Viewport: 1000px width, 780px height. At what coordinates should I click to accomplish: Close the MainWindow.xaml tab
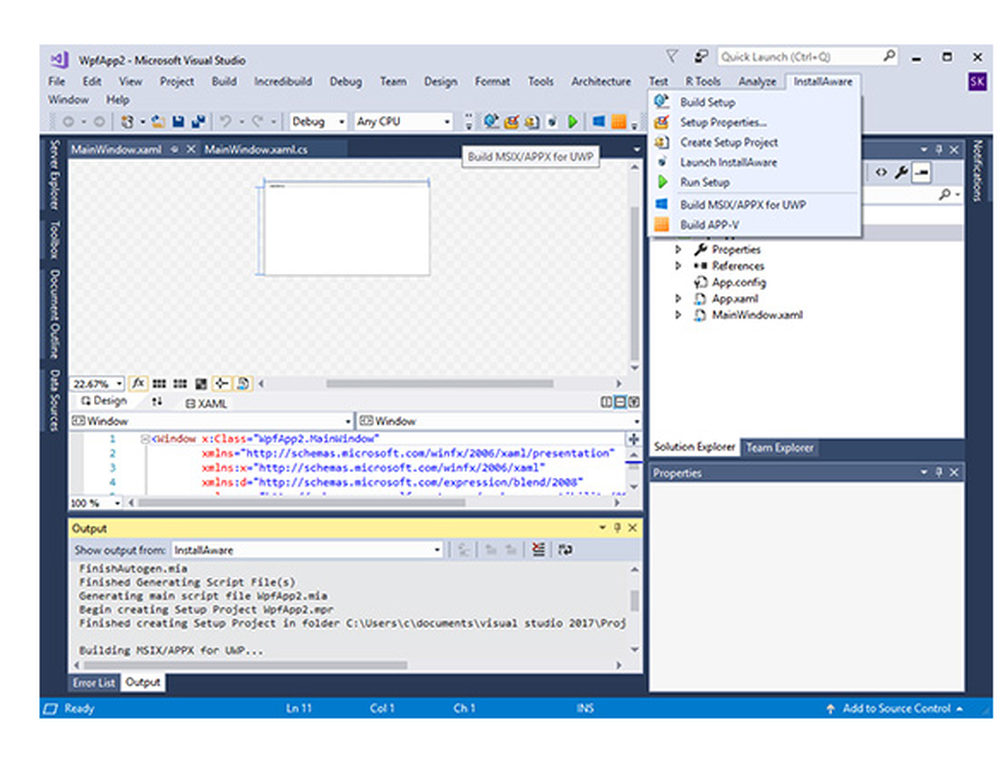191,149
